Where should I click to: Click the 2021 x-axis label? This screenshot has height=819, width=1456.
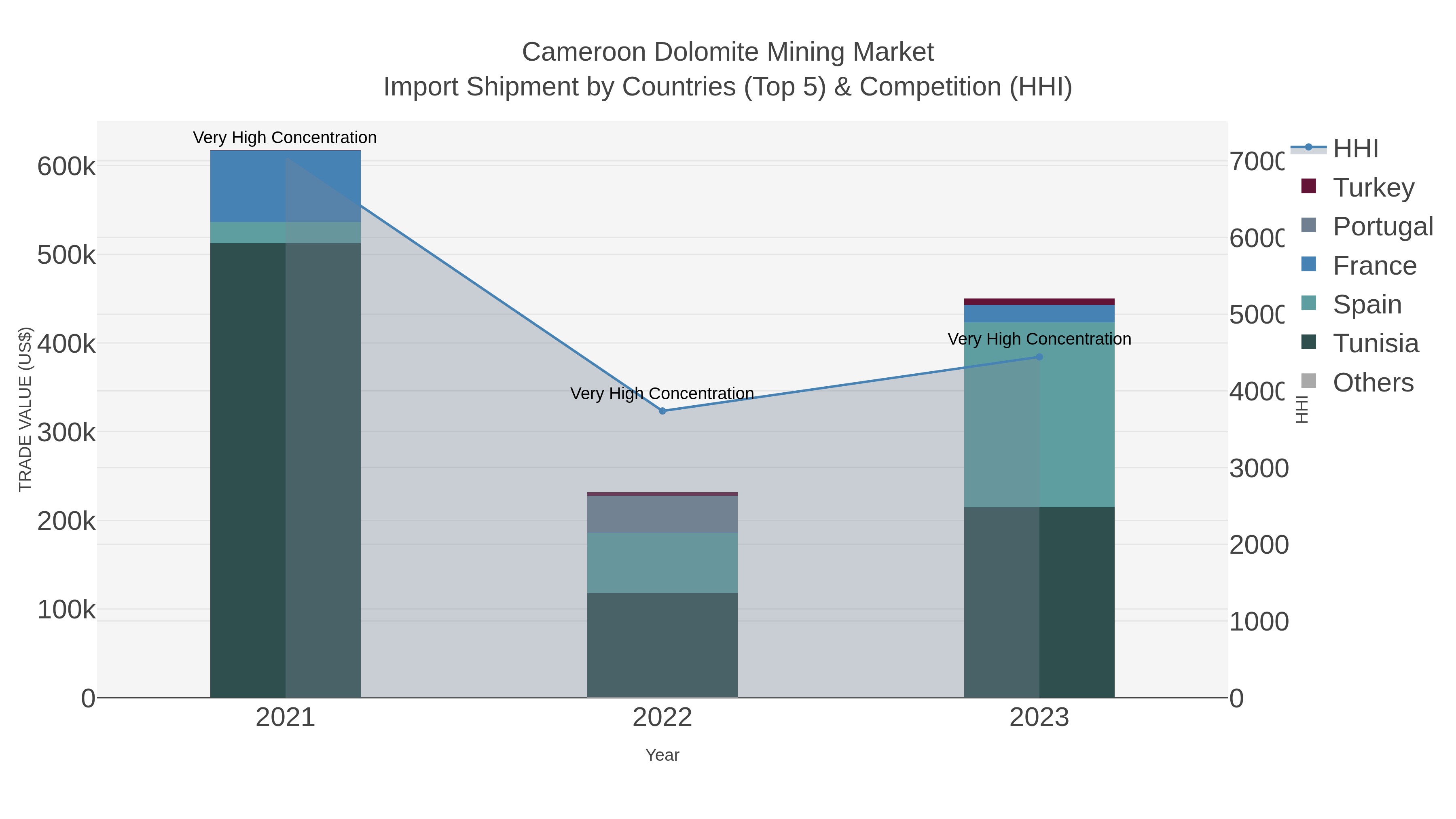[x=286, y=718]
